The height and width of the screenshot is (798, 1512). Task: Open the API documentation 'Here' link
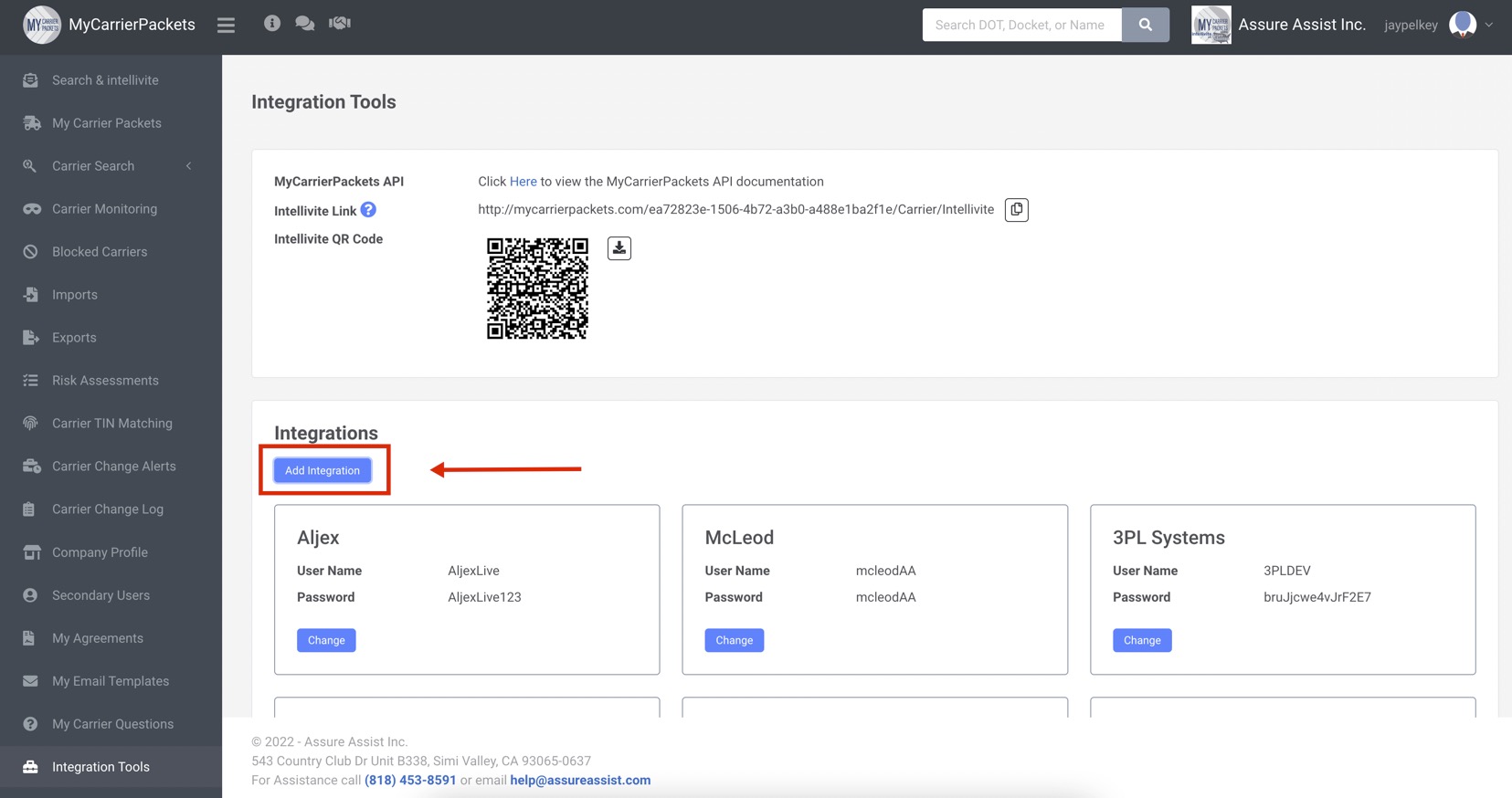click(x=523, y=182)
